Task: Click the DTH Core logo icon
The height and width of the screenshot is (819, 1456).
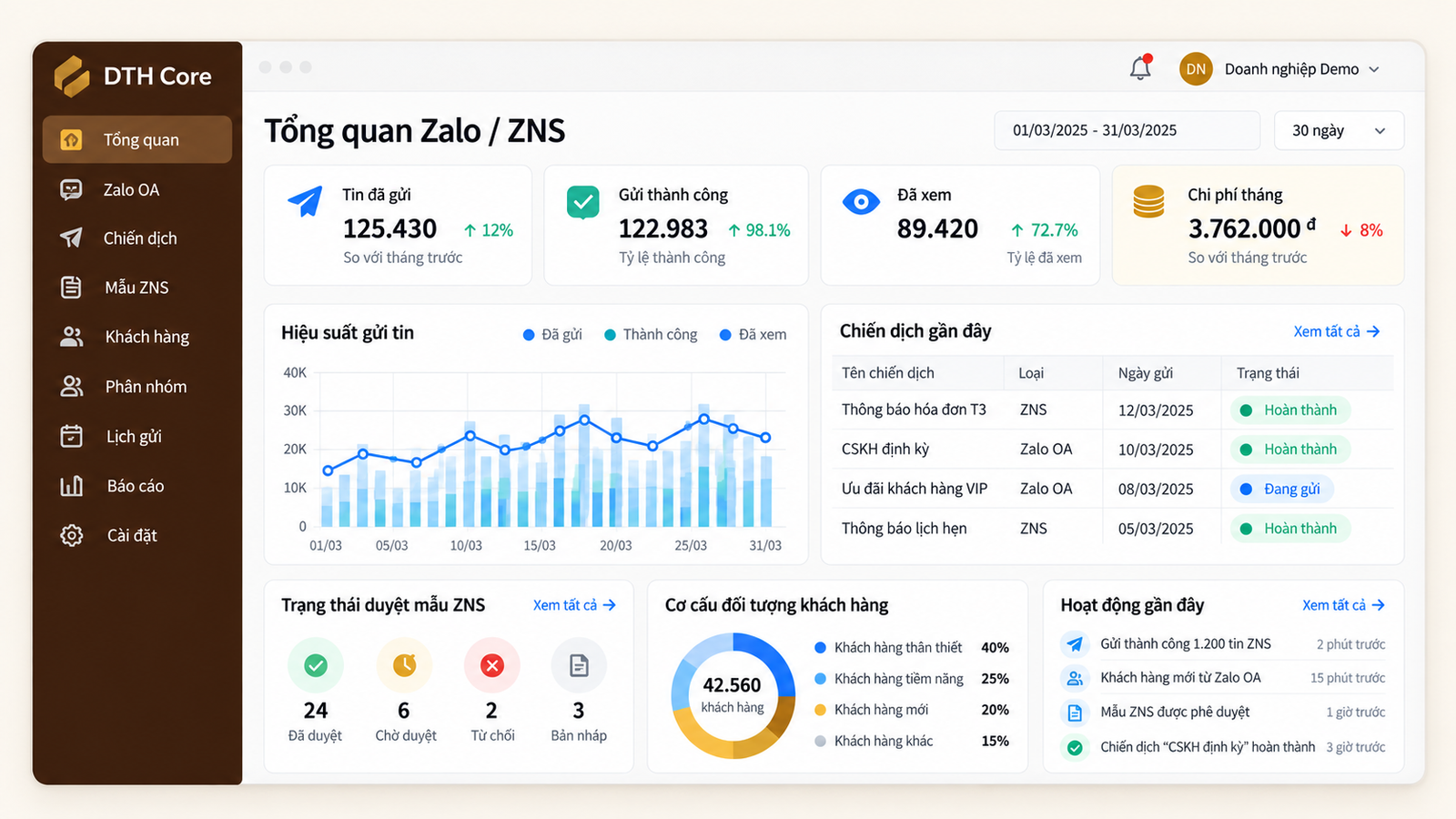Action: pos(72,76)
